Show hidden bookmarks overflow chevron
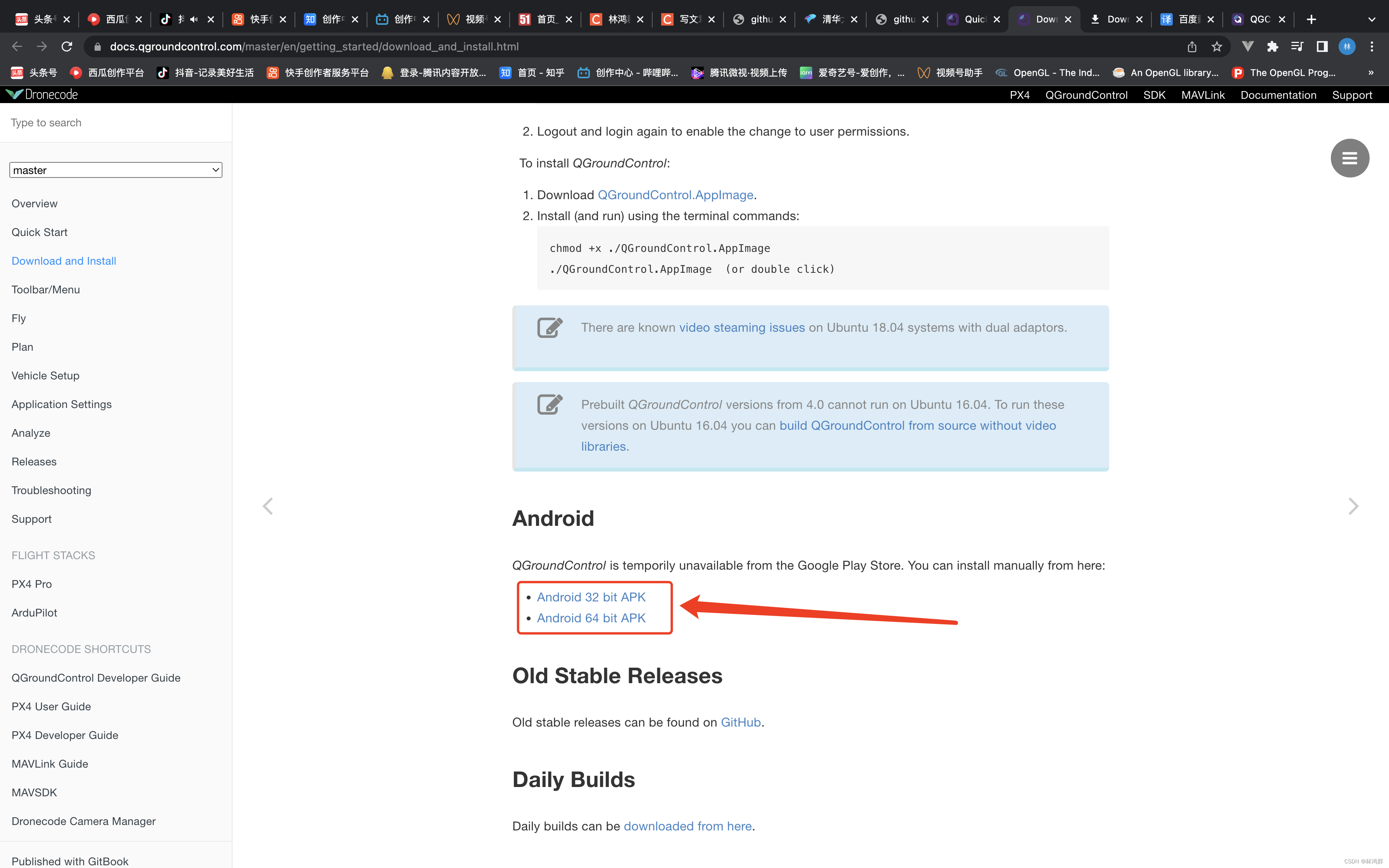This screenshot has height=868, width=1389. (x=1371, y=73)
